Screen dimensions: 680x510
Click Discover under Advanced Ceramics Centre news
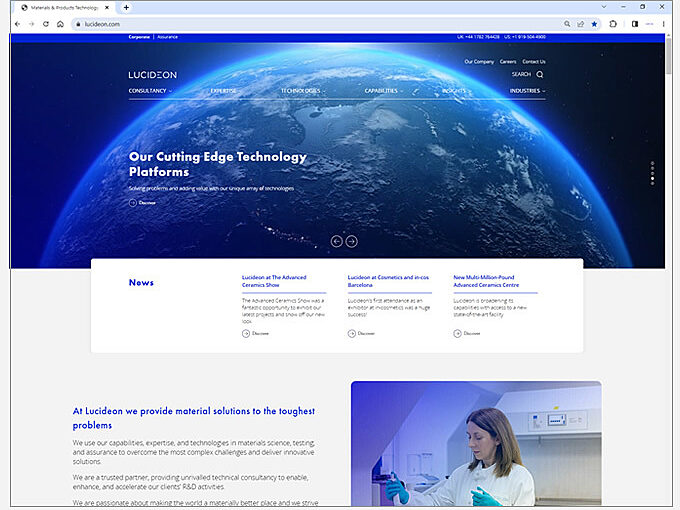pyautogui.click(x=467, y=333)
